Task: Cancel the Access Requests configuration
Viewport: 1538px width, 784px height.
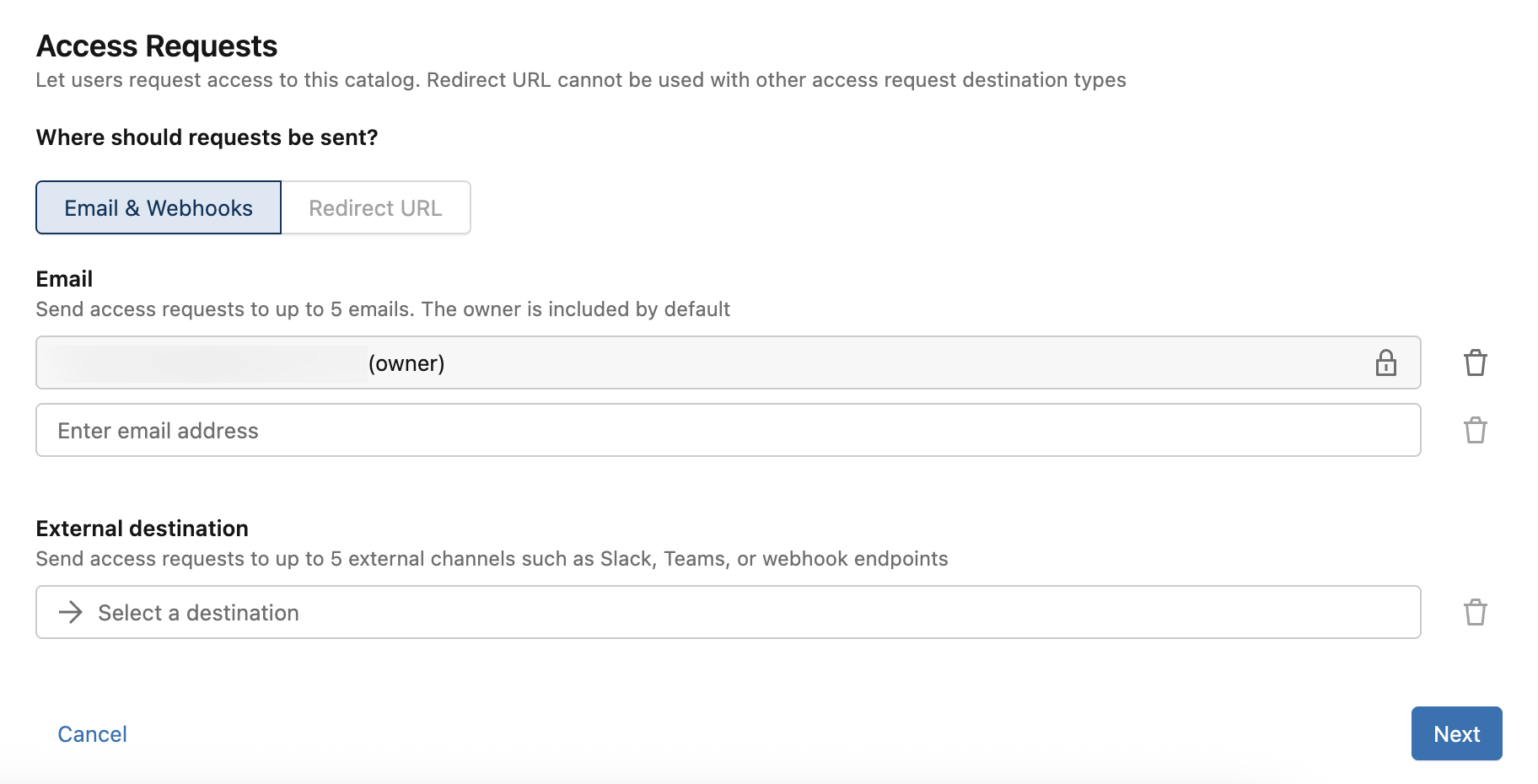Action: (x=92, y=733)
